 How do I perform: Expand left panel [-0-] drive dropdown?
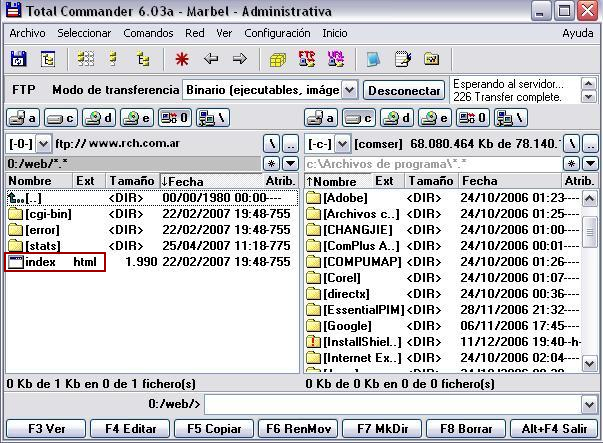click(x=43, y=144)
